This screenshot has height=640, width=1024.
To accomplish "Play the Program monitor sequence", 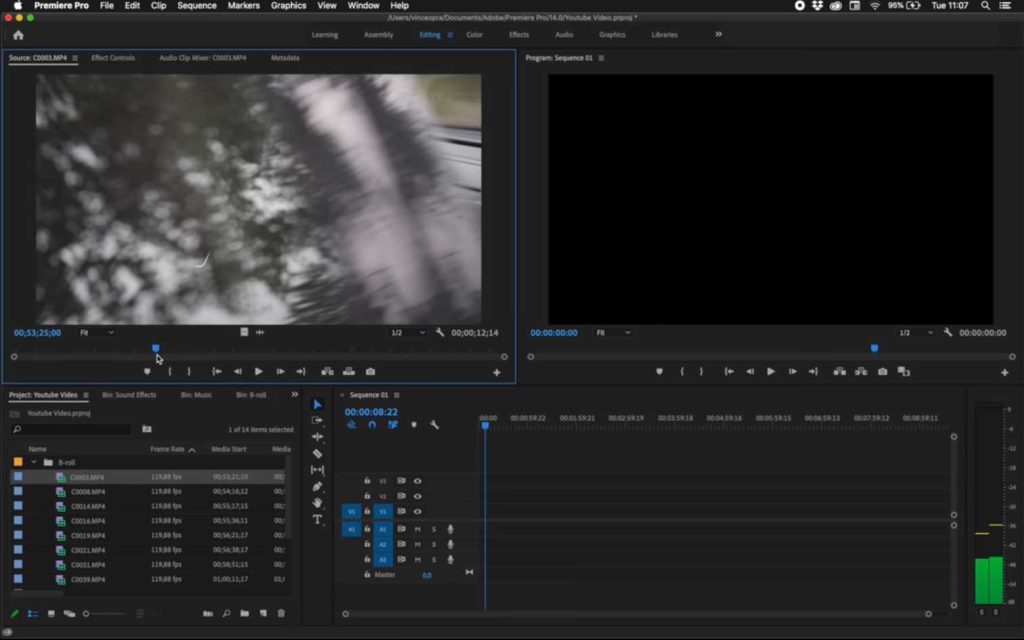I will coord(771,372).
